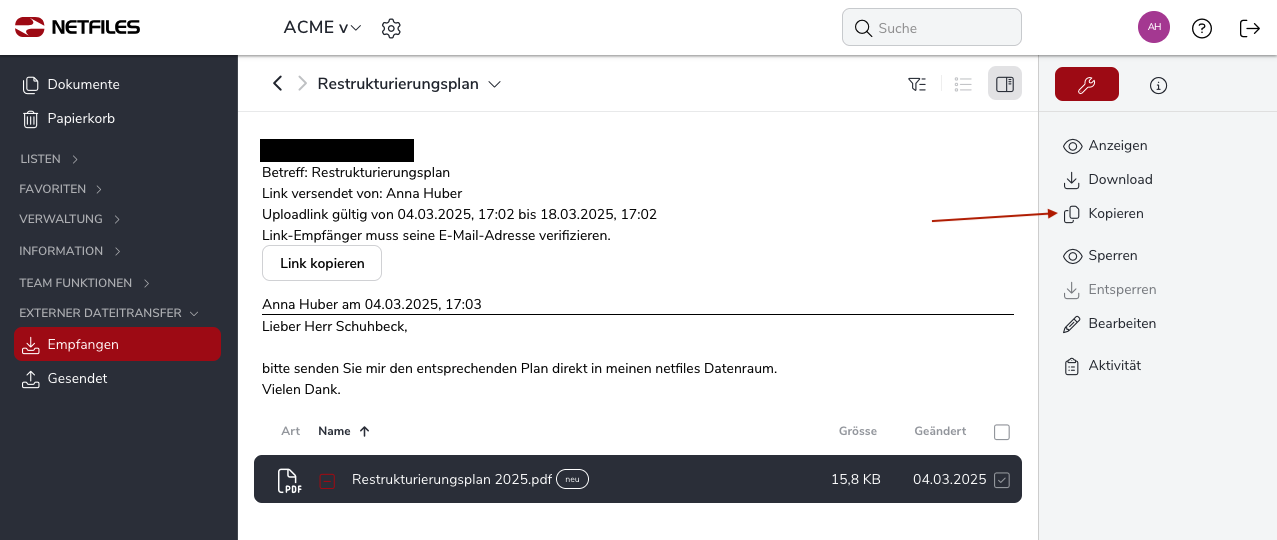The height and width of the screenshot is (540, 1277).
Task: Sort by the Geändert column header
Action: click(940, 432)
